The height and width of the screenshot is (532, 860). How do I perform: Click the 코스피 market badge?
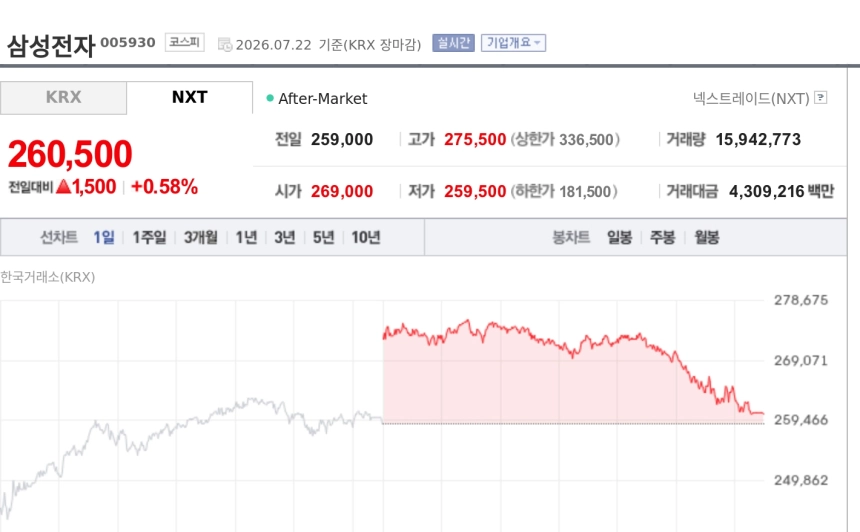point(185,42)
